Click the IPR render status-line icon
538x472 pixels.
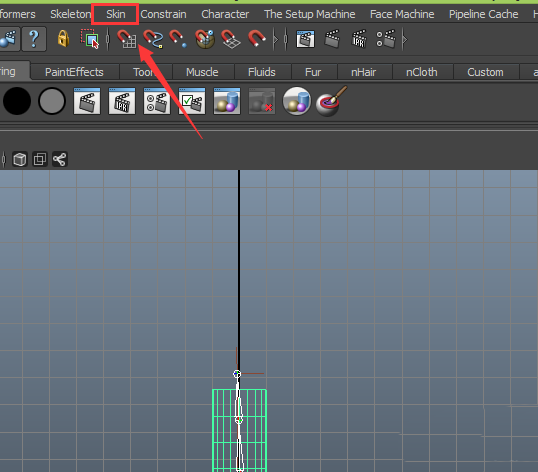359,39
